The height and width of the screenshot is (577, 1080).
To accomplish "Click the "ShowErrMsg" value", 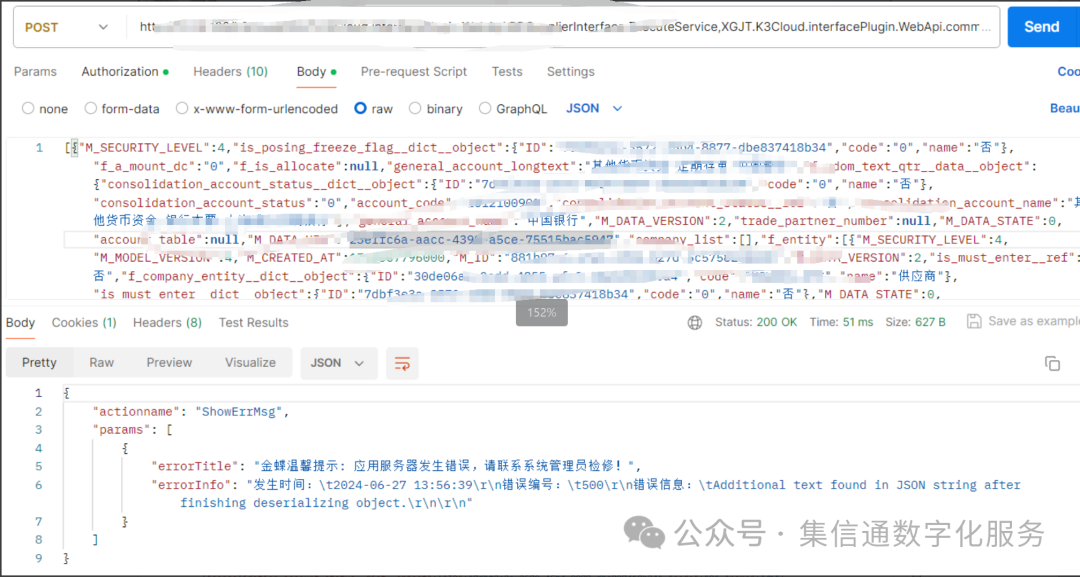I will pos(238,412).
